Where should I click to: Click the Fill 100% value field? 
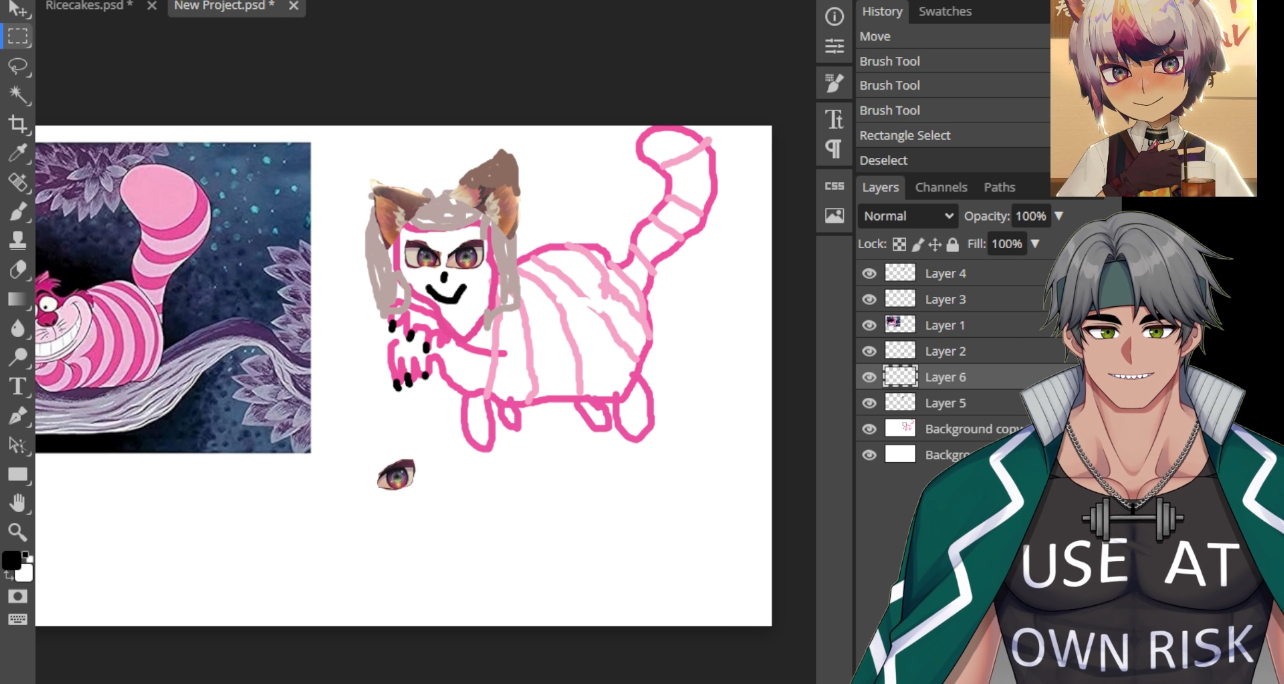(x=1007, y=244)
